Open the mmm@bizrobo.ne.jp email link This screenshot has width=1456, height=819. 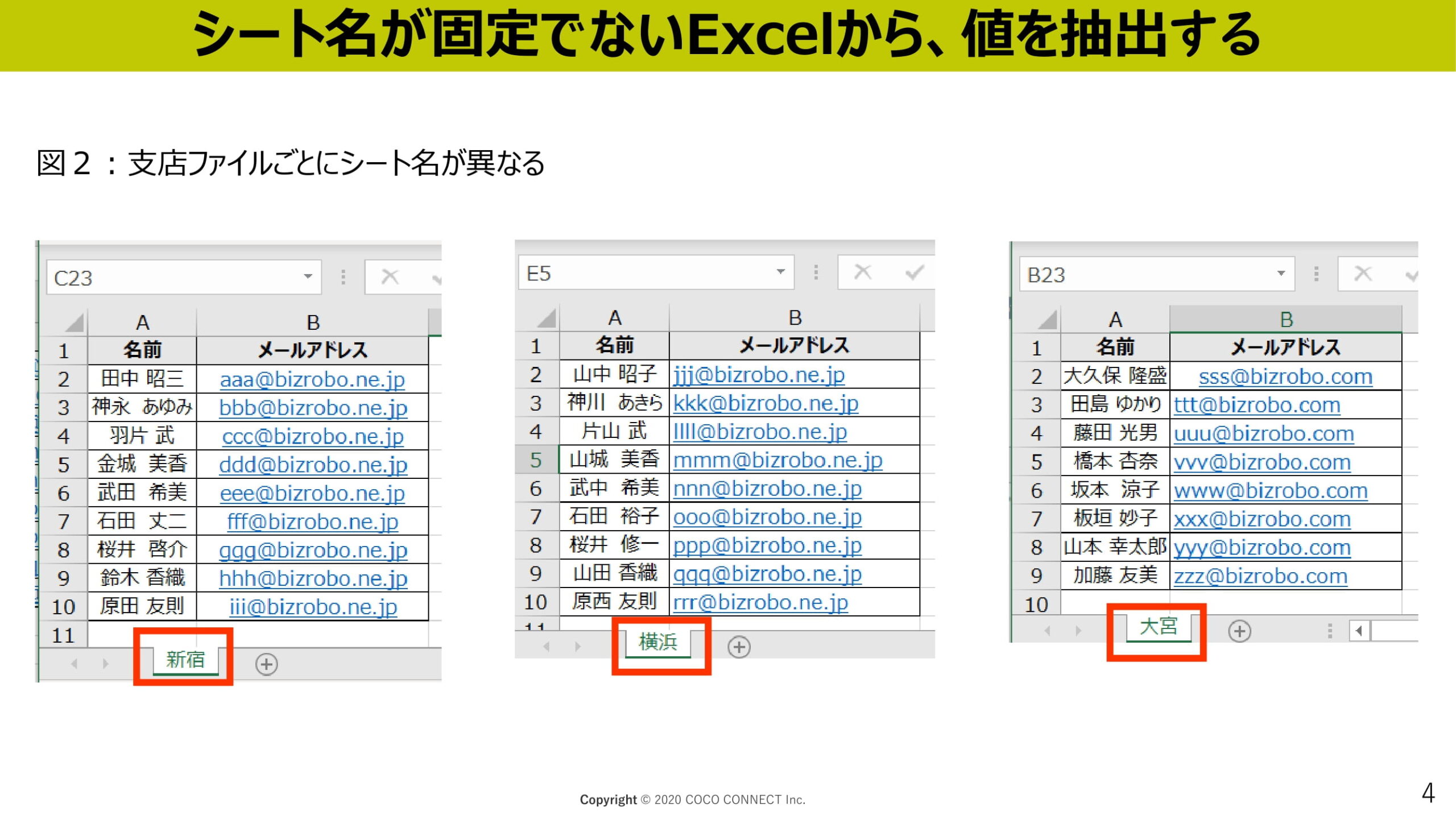(777, 460)
